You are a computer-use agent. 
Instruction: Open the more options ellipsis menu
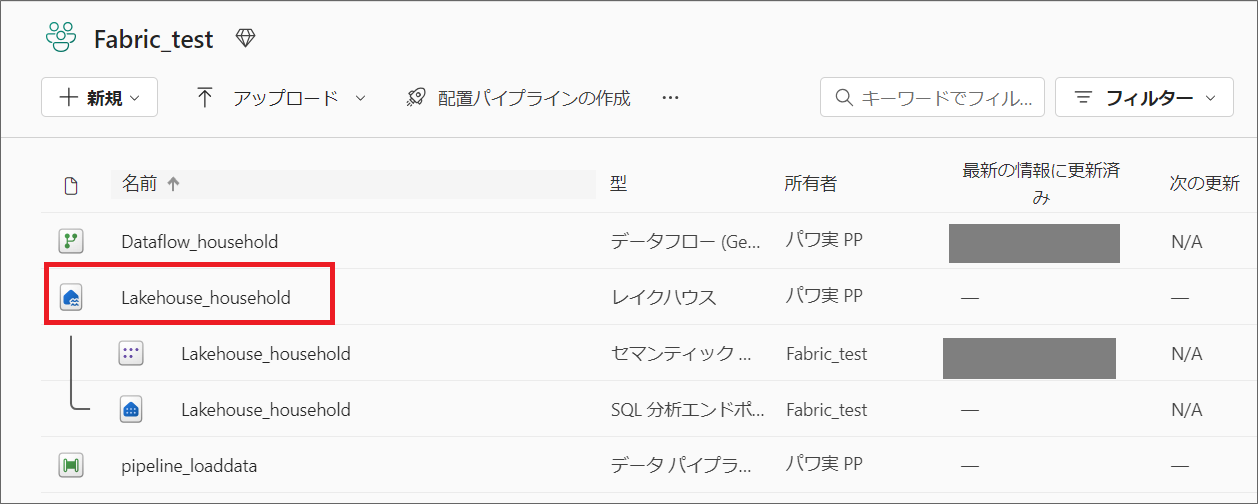[x=670, y=97]
